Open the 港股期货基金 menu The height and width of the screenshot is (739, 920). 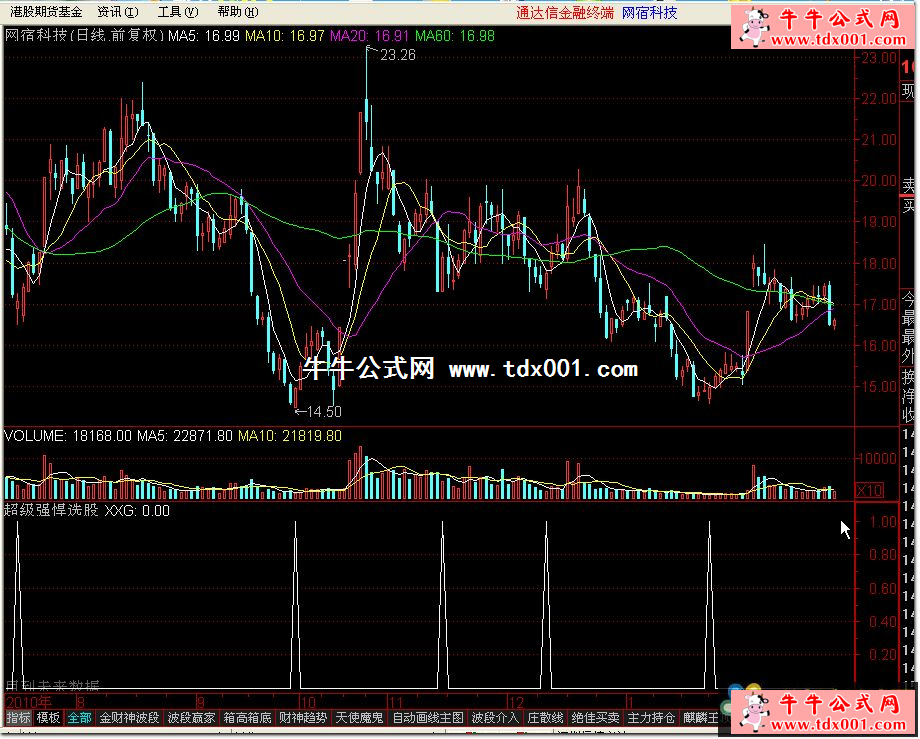[x=46, y=12]
